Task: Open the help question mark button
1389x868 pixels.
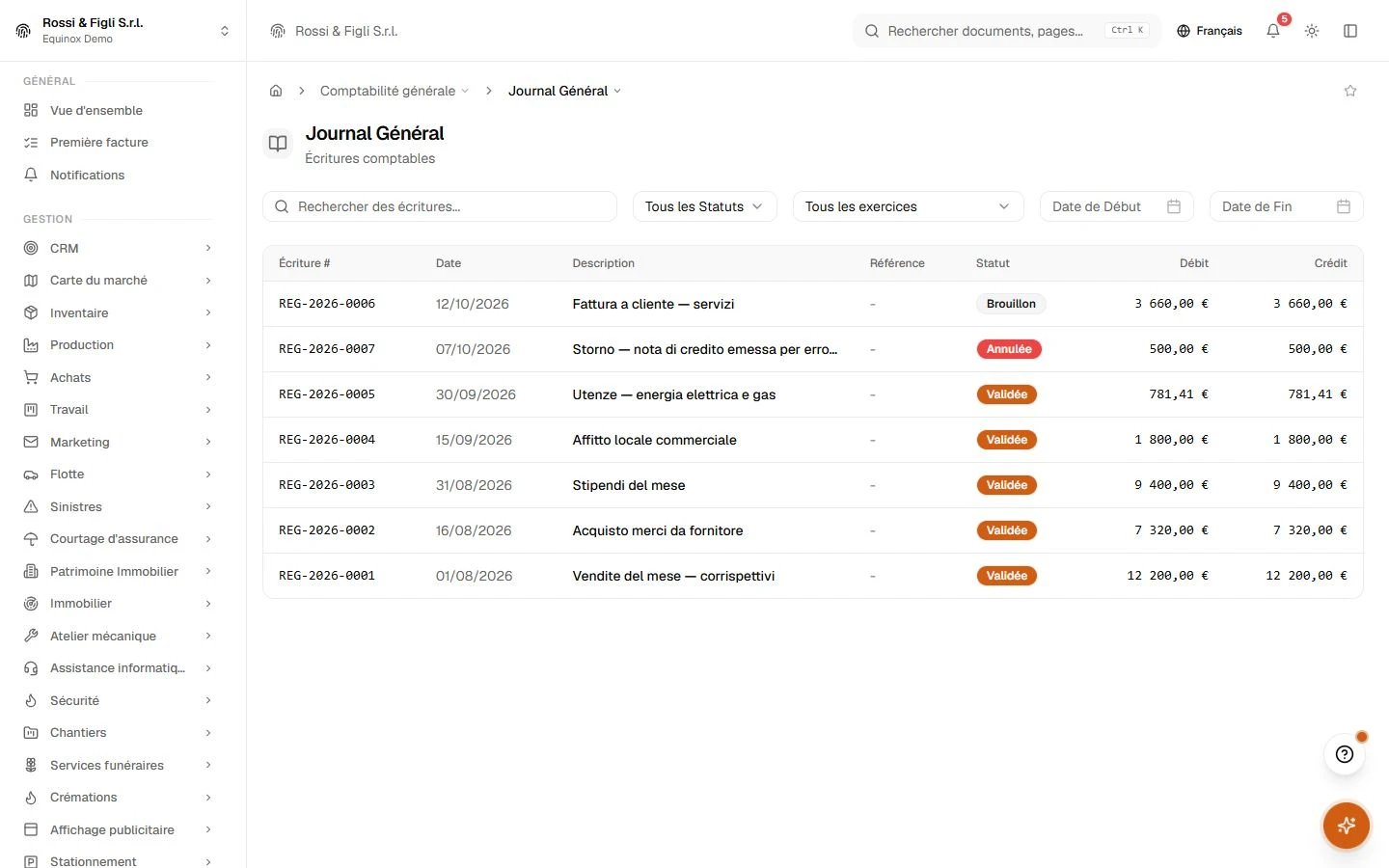Action: click(x=1345, y=754)
